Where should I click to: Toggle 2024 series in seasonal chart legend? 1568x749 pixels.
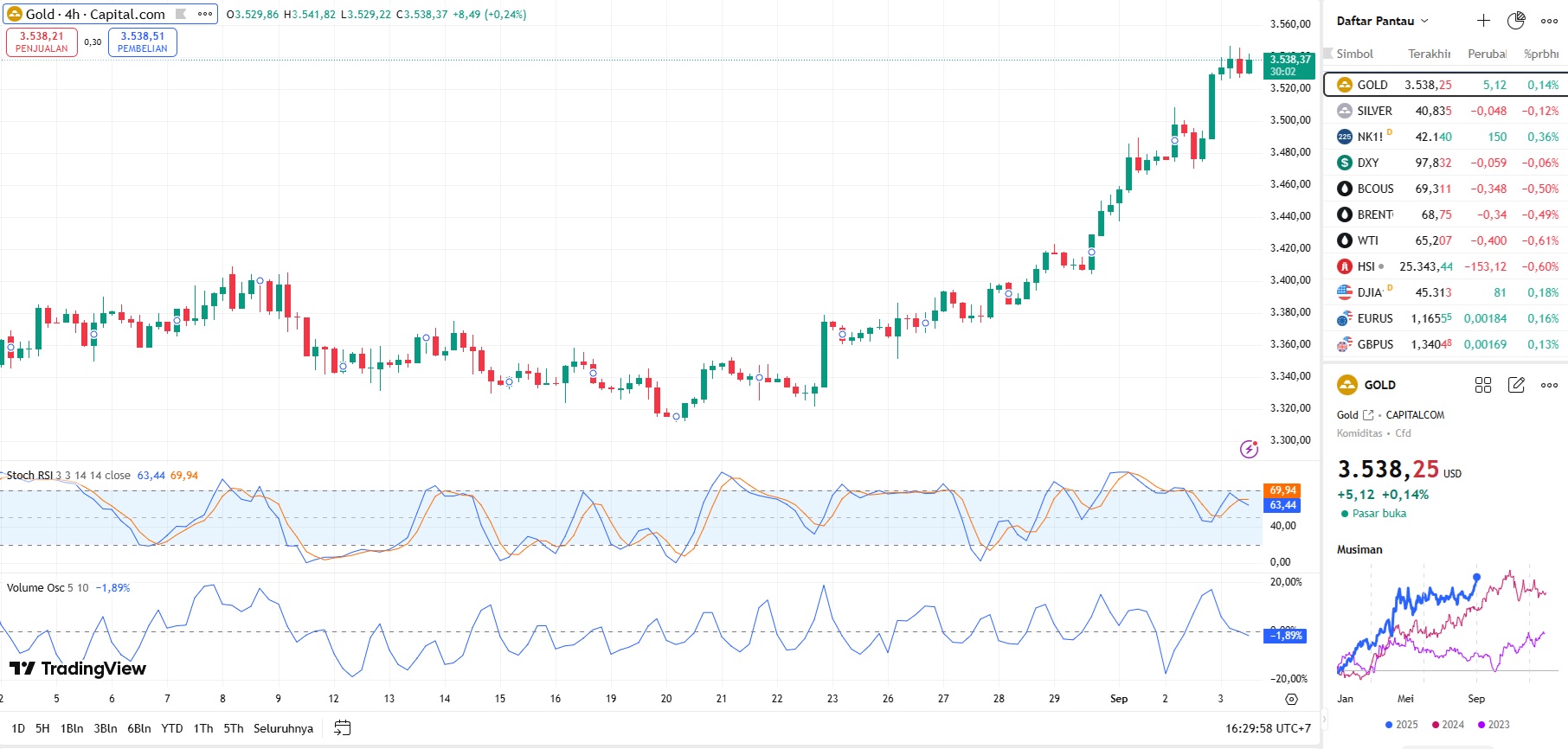[1448, 725]
